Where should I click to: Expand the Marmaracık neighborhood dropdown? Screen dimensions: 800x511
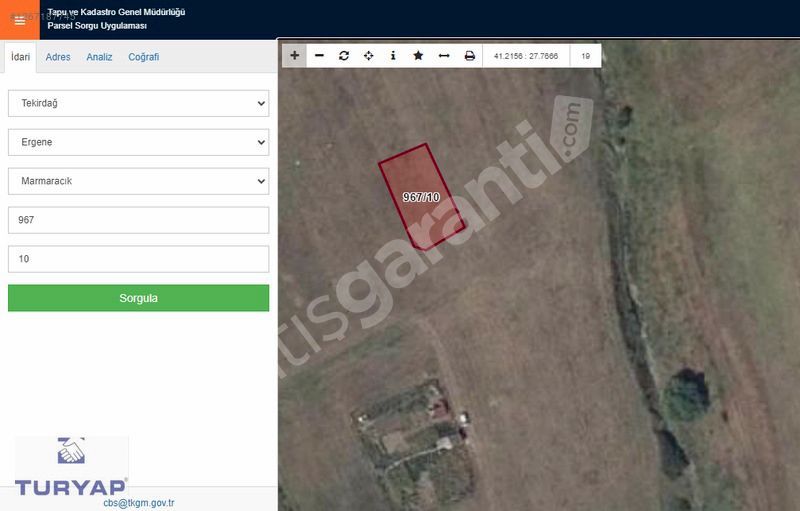tap(138, 181)
